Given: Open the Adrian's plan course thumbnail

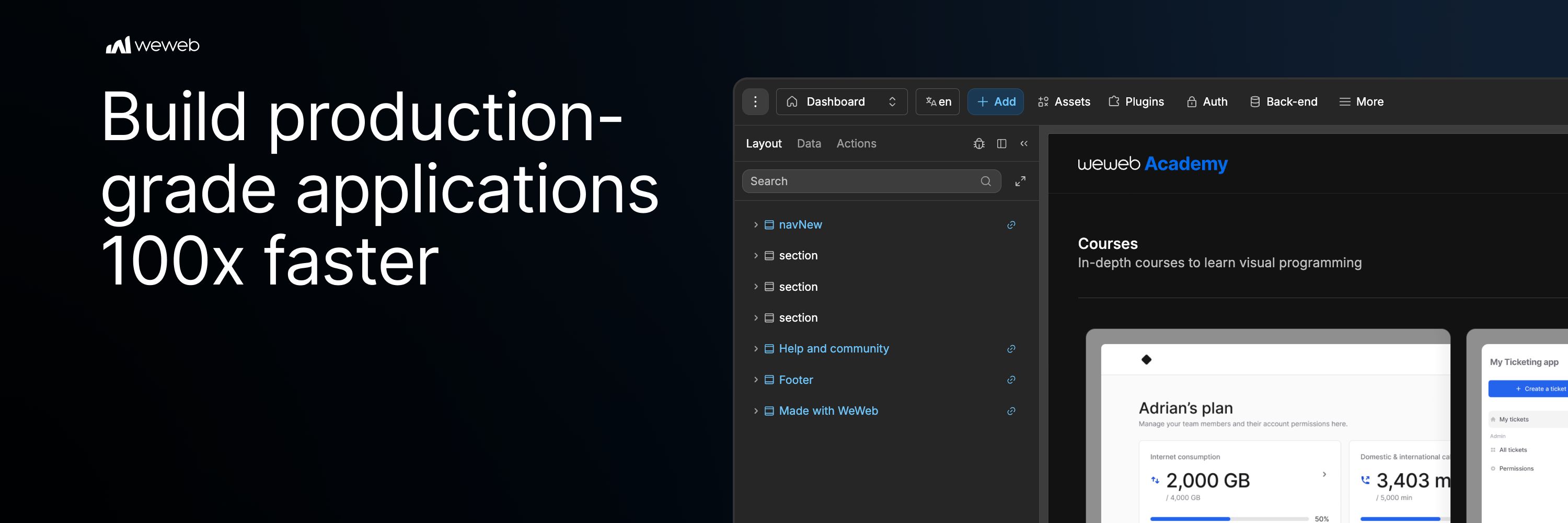Looking at the screenshot, I should (x=1268, y=426).
